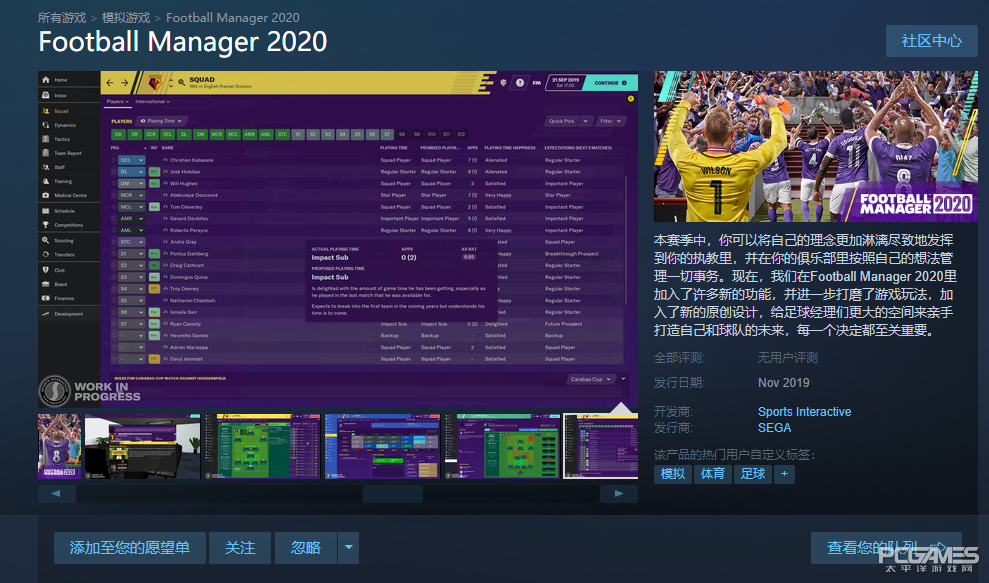
Task: Select the second thumbnail showing an office scene
Action: tap(143, 447)
